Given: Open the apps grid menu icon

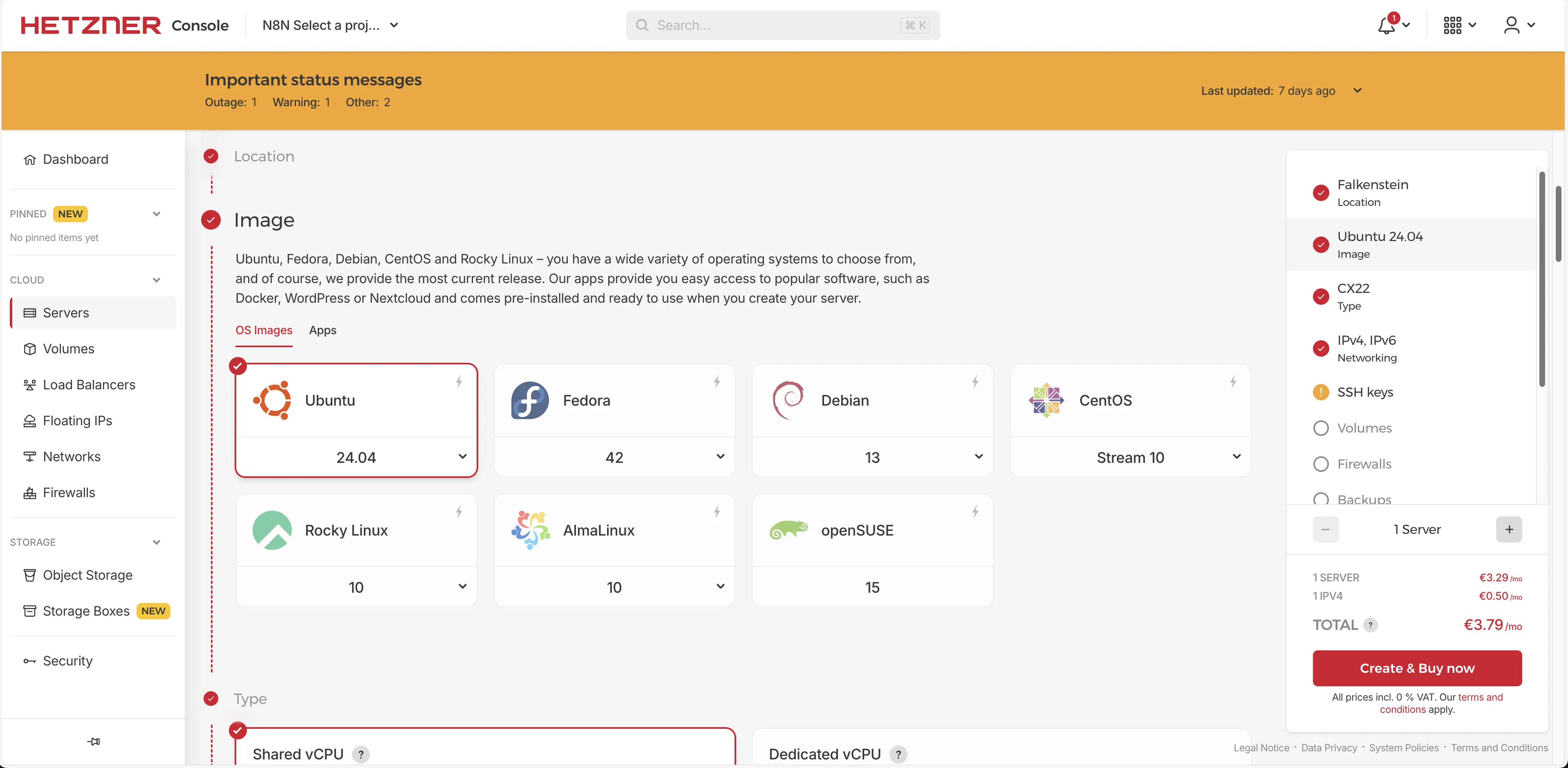Looking at the screenshot, I should pos(1452,26).
